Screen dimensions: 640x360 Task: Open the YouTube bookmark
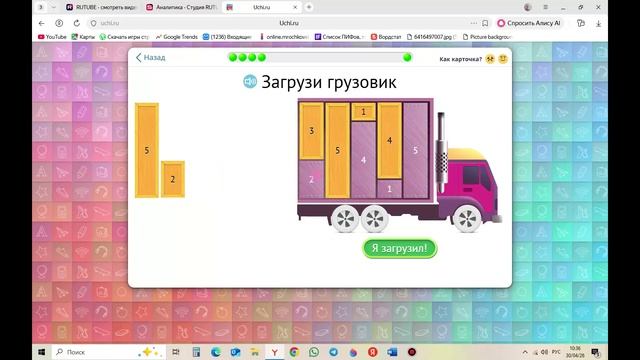tap(52, 37)
